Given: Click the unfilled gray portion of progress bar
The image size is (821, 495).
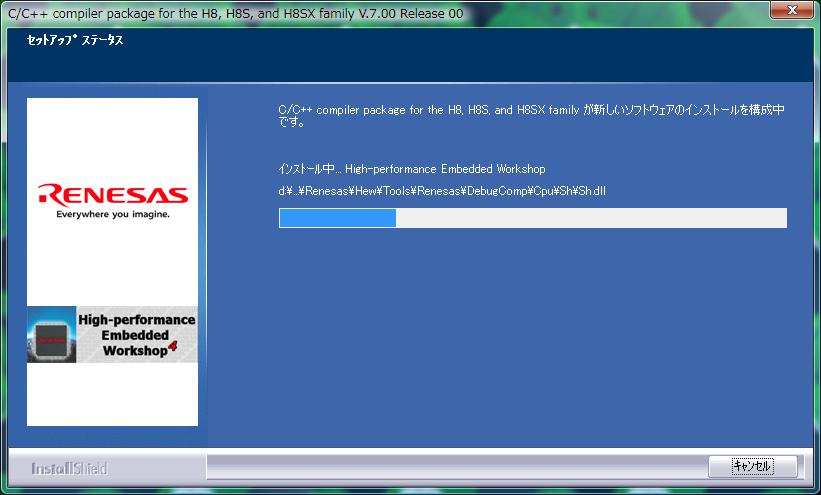Looking at the screenshot, I should tap(590, 218).
